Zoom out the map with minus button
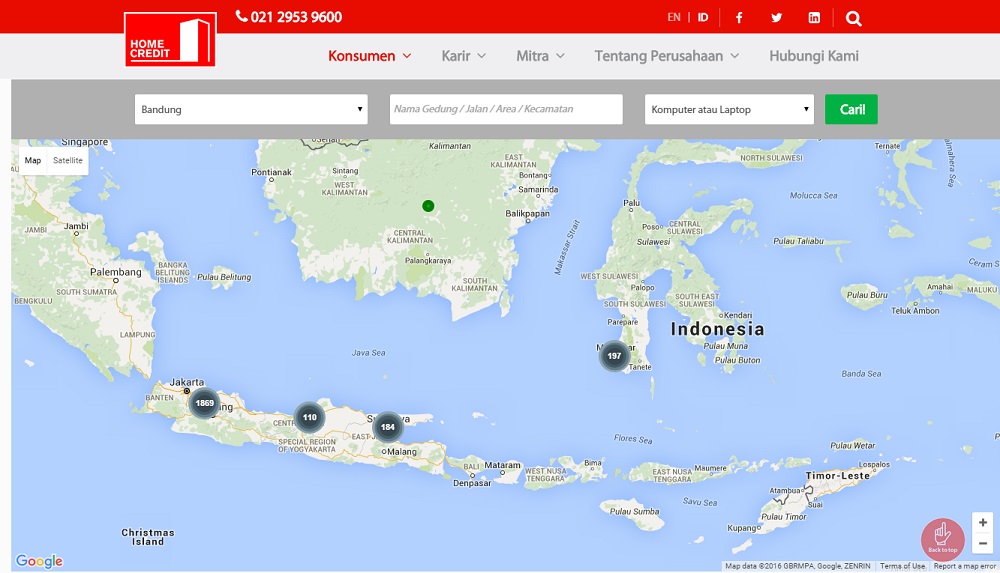Image resolution: width=1000 pixels, height=573 pixels. pos(982,543)
